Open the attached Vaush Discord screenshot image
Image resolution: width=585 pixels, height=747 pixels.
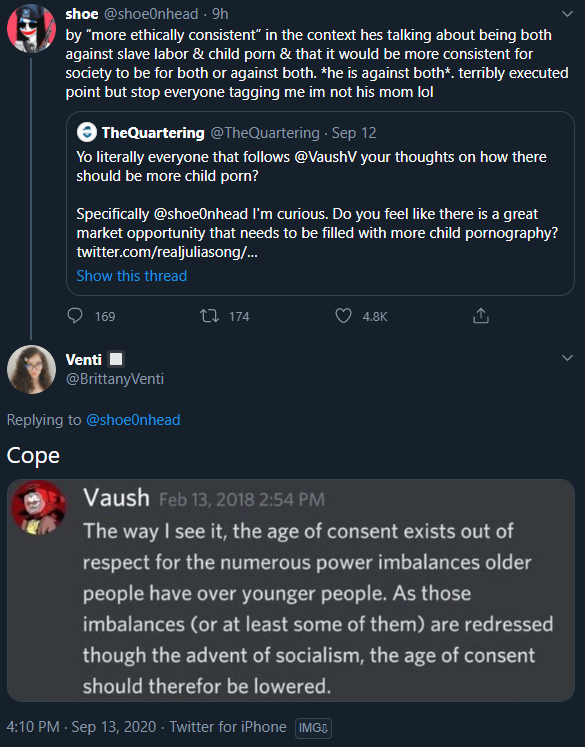(291, 590)
